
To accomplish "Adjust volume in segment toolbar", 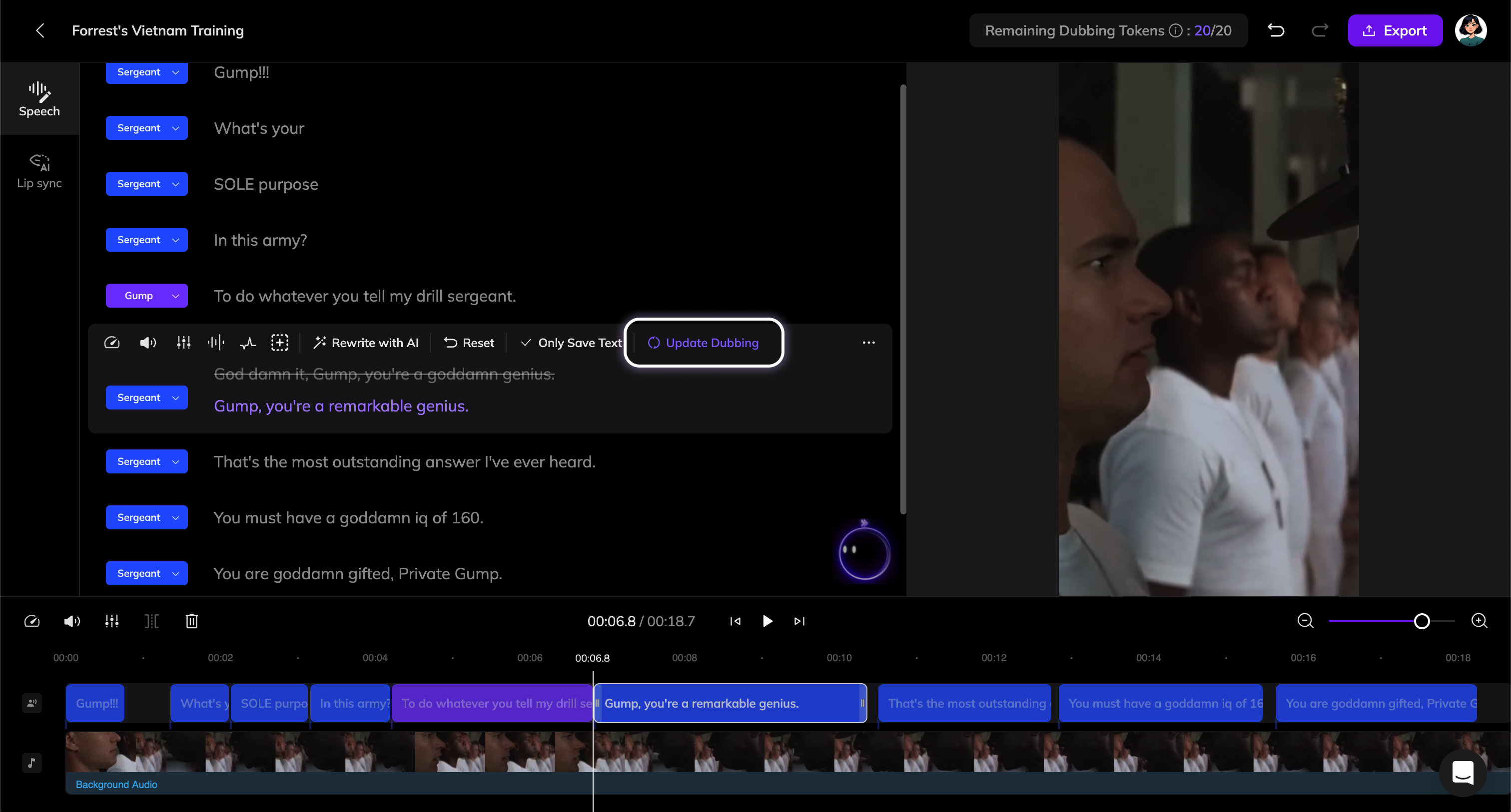I will click(148, 343).
